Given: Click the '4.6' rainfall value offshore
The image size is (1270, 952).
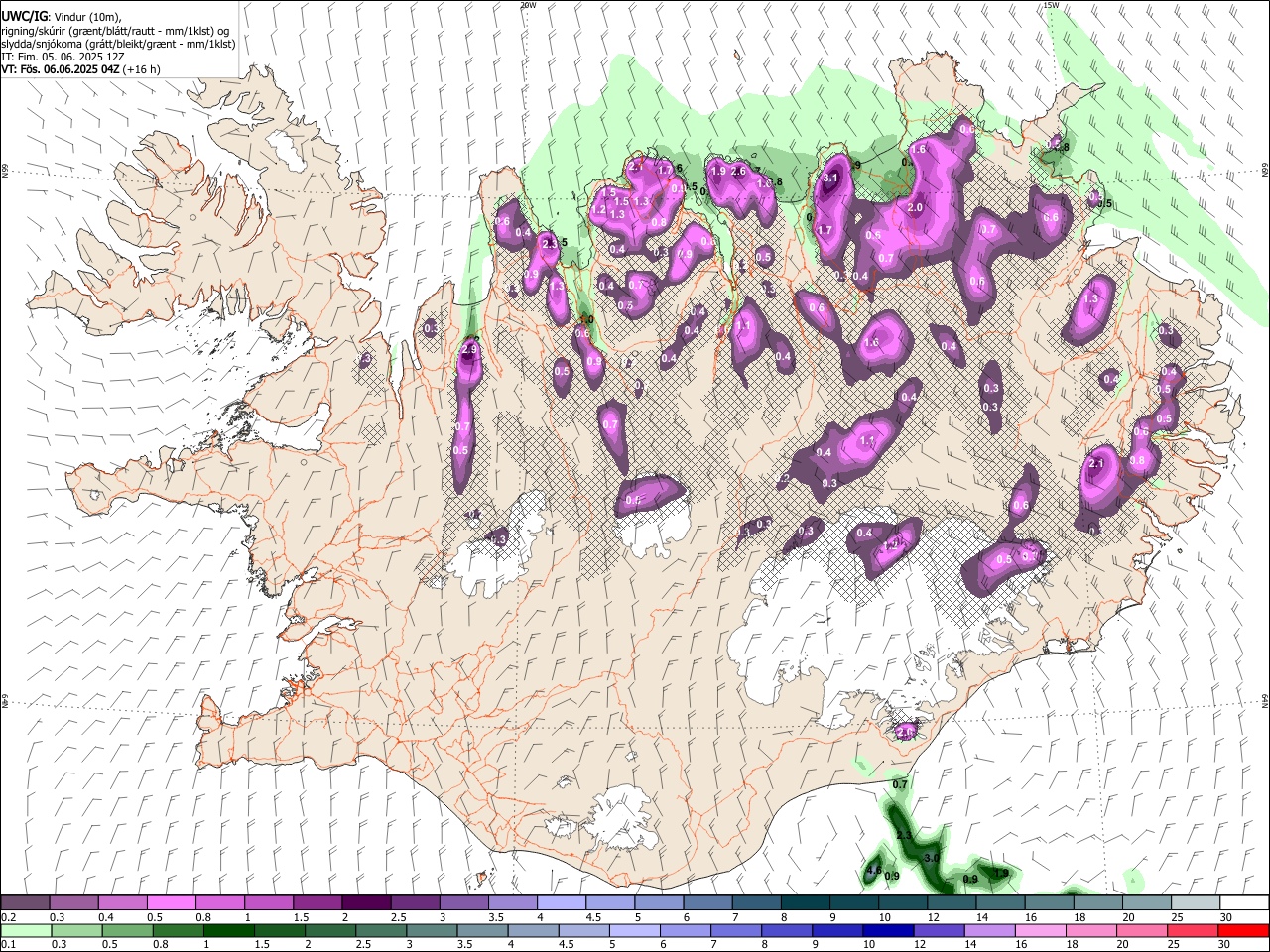Looking at the screenshot, I should point(874,870).
